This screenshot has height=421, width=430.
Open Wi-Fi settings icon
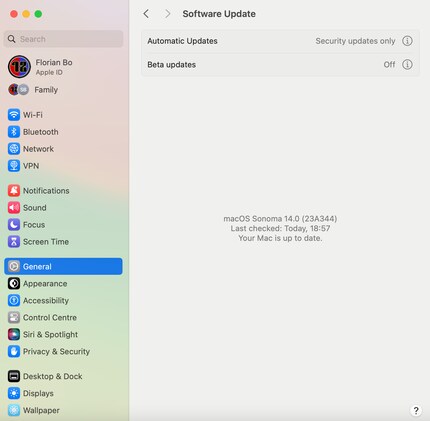14,115
